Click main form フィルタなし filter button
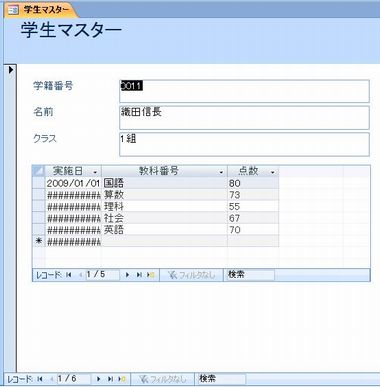 163,379
